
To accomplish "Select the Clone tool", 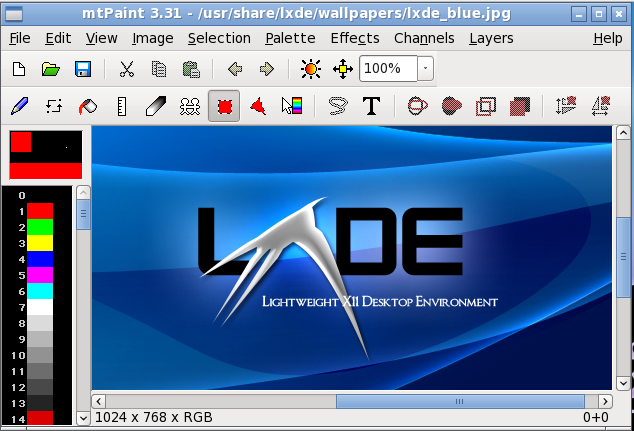I will [190, 106].
